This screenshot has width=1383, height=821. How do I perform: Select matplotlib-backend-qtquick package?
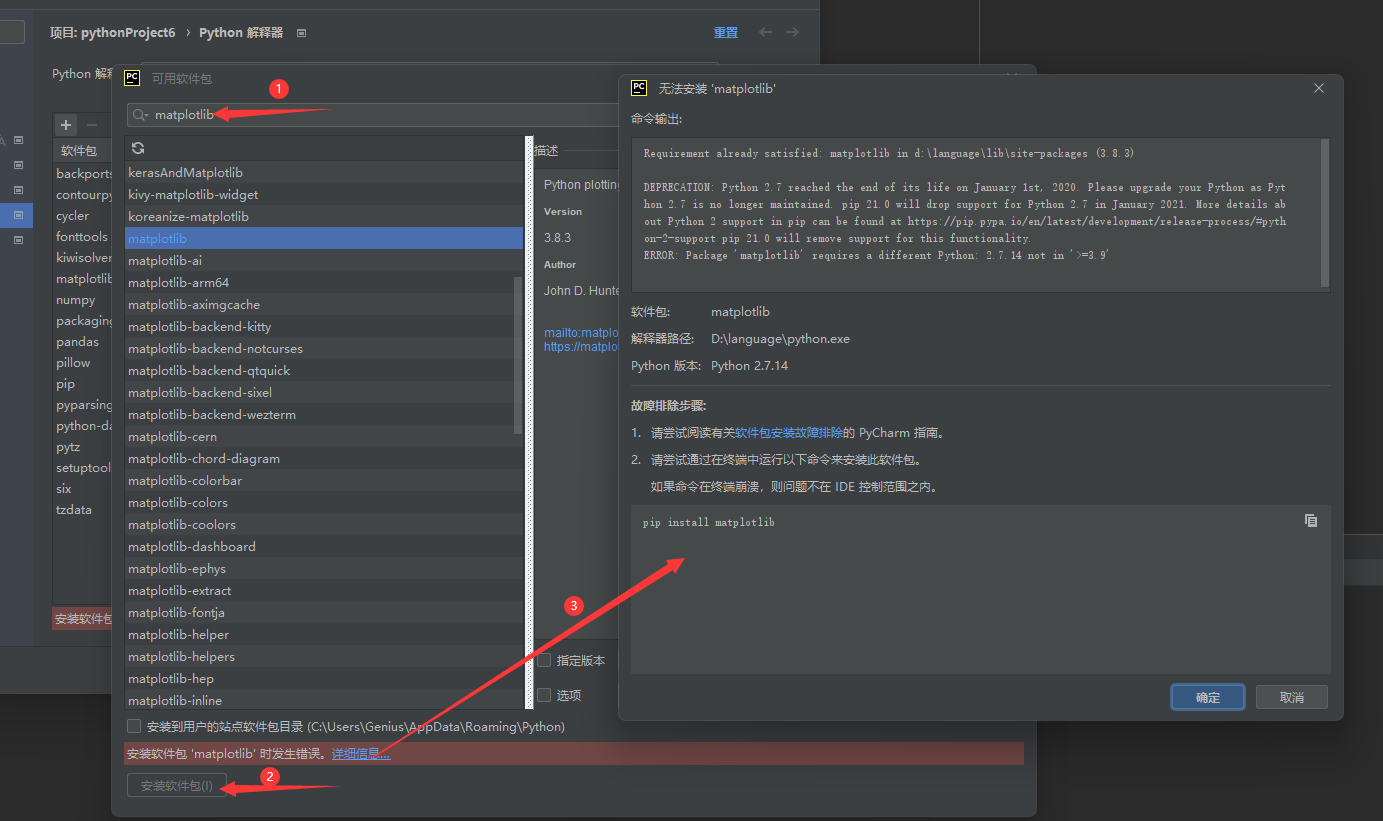pos(324,370)
